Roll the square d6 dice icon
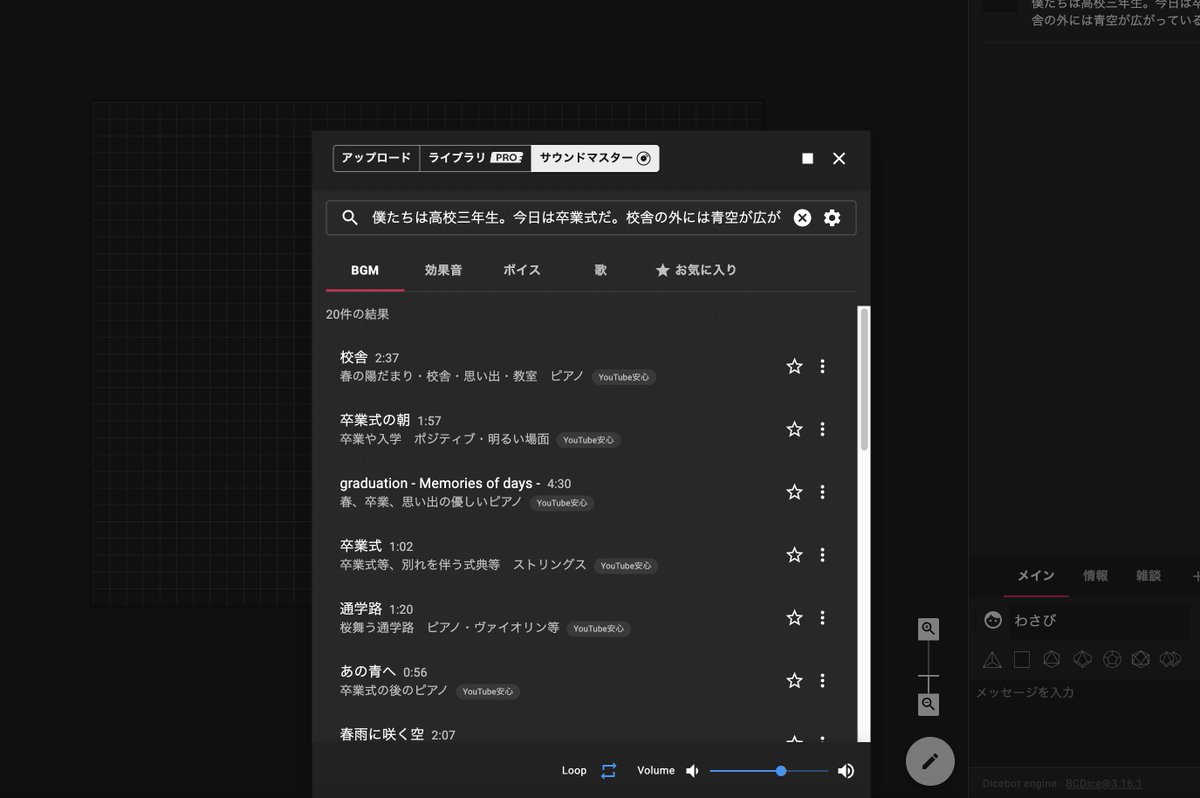Image resolution: width=1200 pixels, height=798 pixels. (1022, 659)
